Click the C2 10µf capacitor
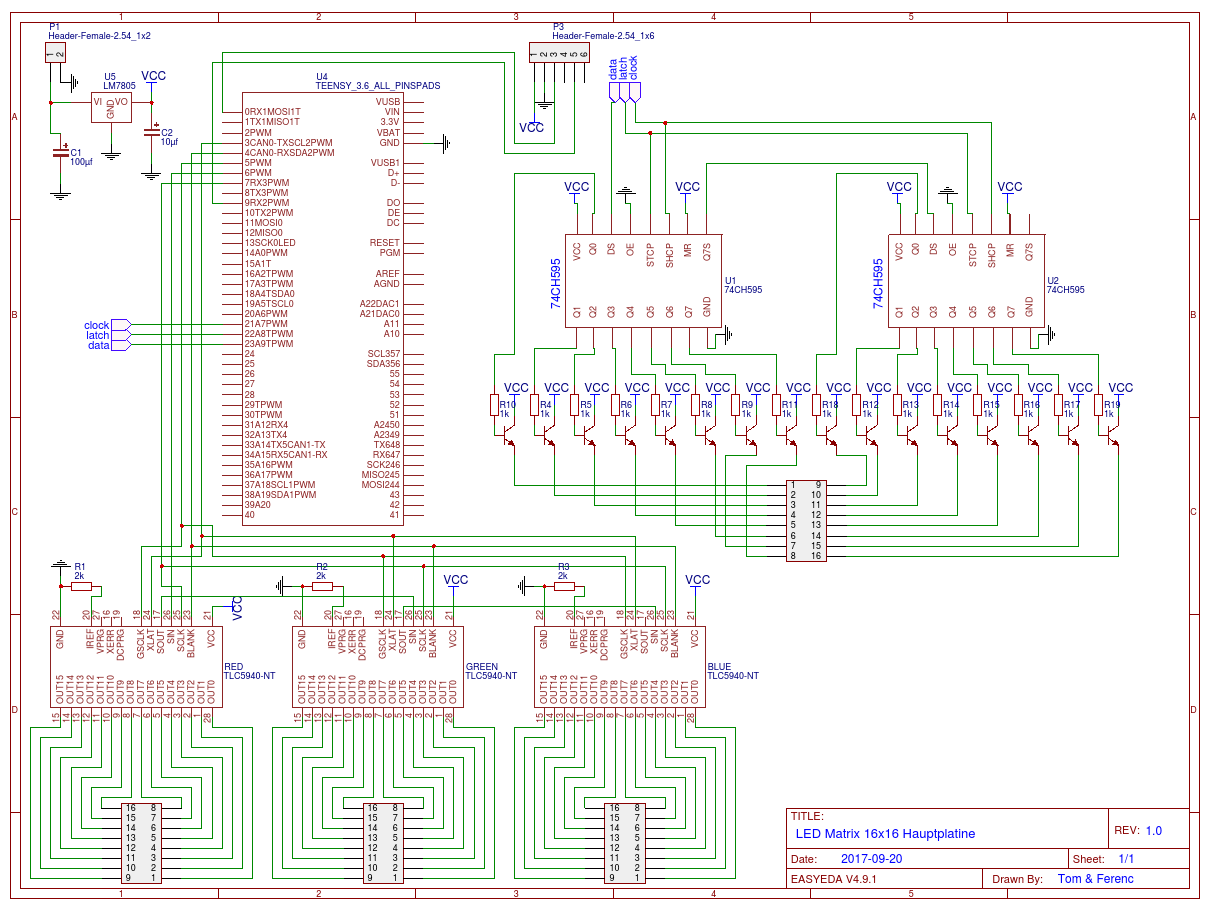The height and width of the screenshot is (909, 1212). coord(152,130)
